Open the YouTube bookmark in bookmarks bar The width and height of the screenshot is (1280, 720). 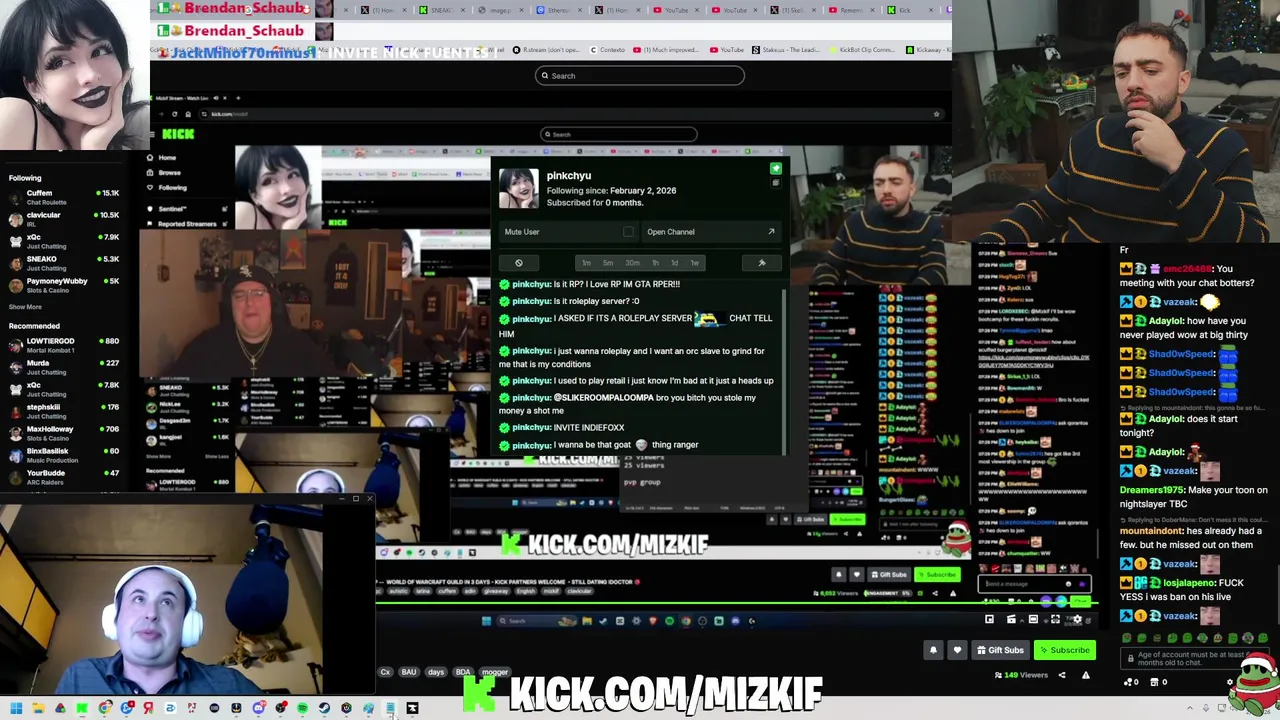click(x=727, y=50)
